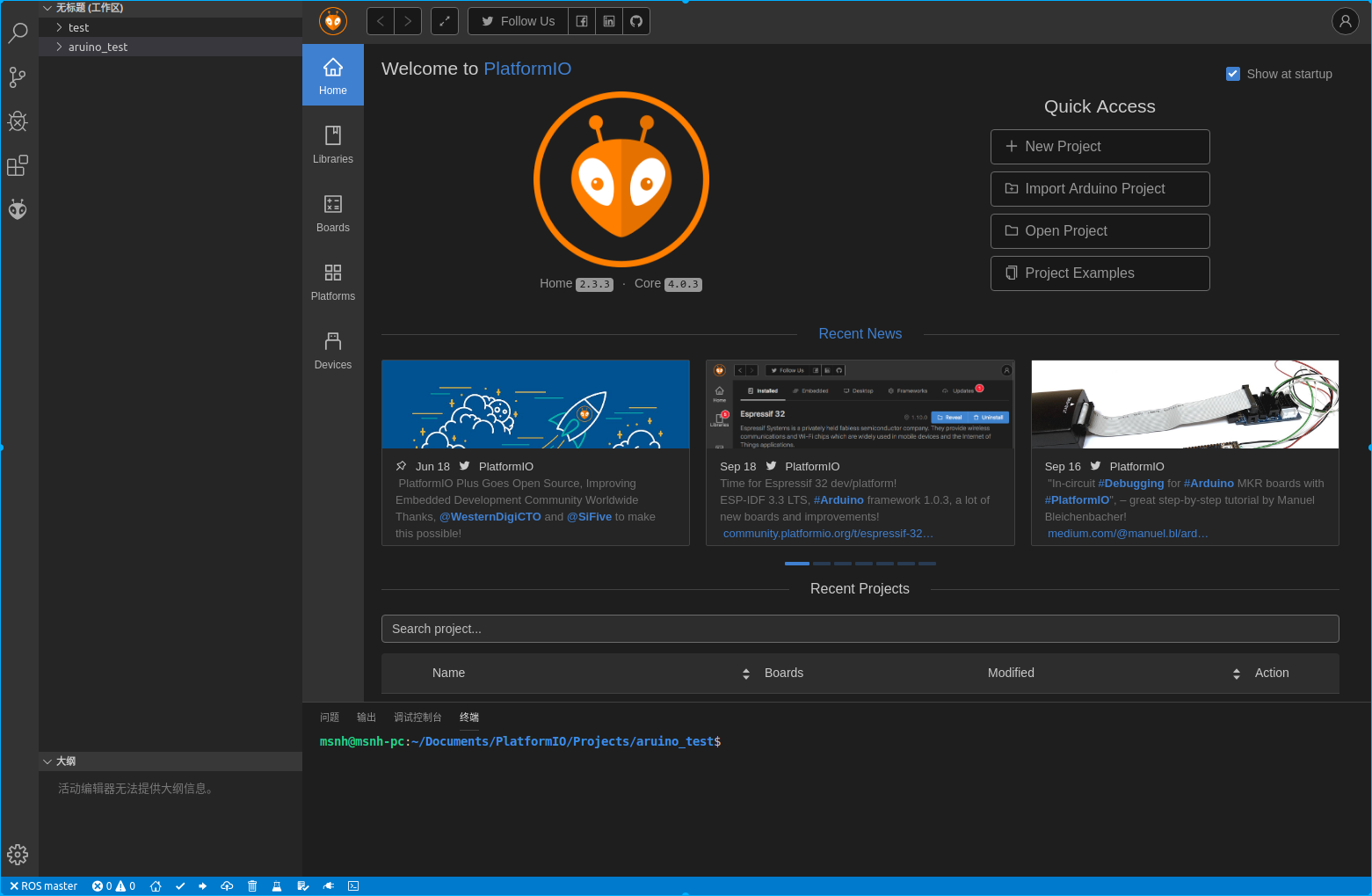Open the community.platformio.org Espressif link
This screenshot has height=896, width=1372.
pyautogui.click(x=827, y=533)
